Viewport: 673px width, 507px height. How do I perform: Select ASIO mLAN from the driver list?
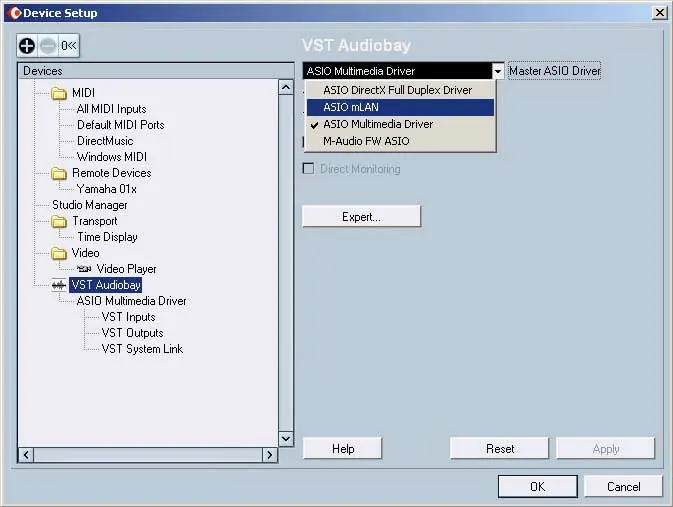pyautogui.click(x=400, y=107)
